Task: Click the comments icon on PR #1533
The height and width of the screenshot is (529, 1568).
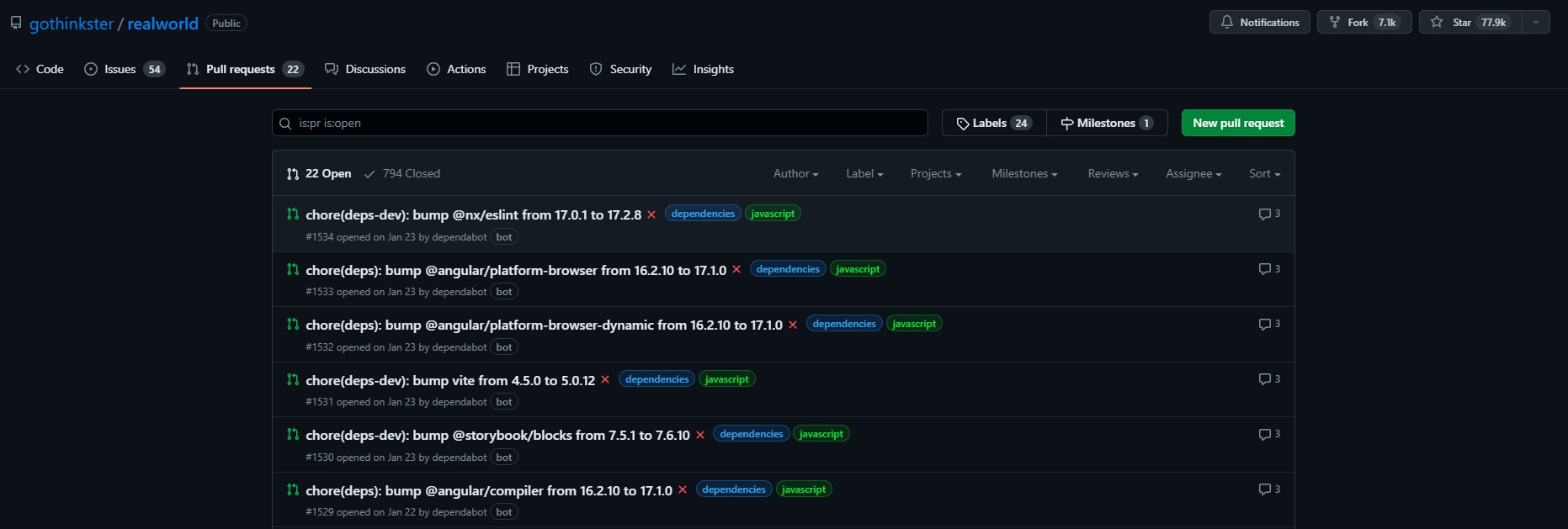Action: (x=1264, y=269)
